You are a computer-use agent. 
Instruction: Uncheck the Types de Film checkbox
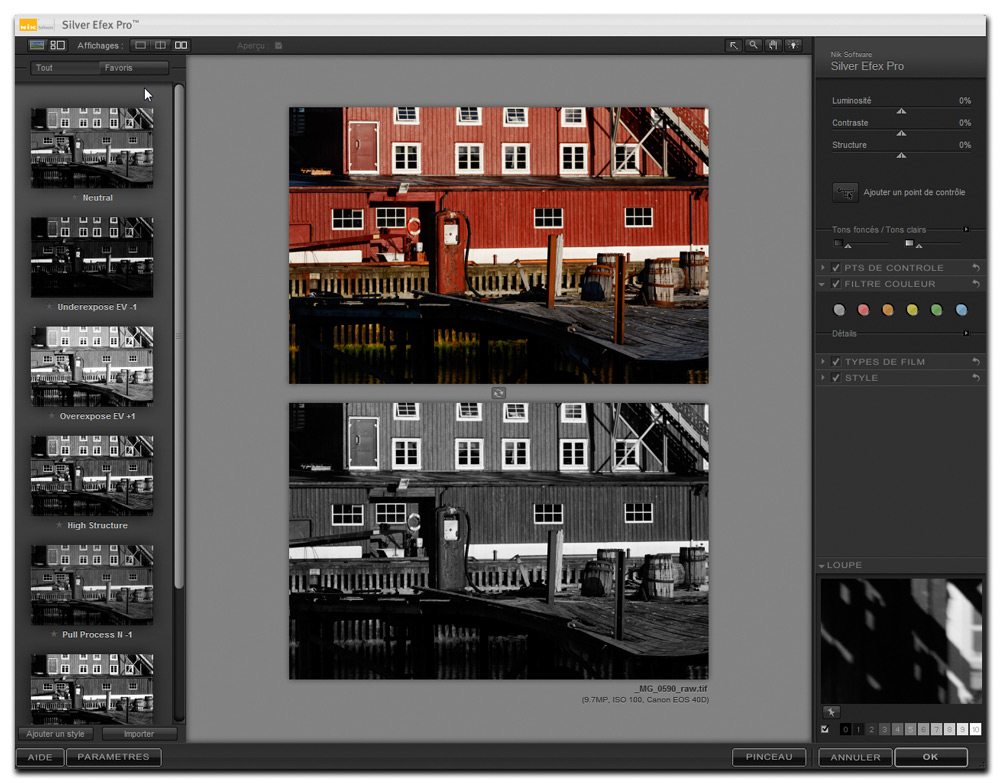pyautogui.click(x=835, y=362)
